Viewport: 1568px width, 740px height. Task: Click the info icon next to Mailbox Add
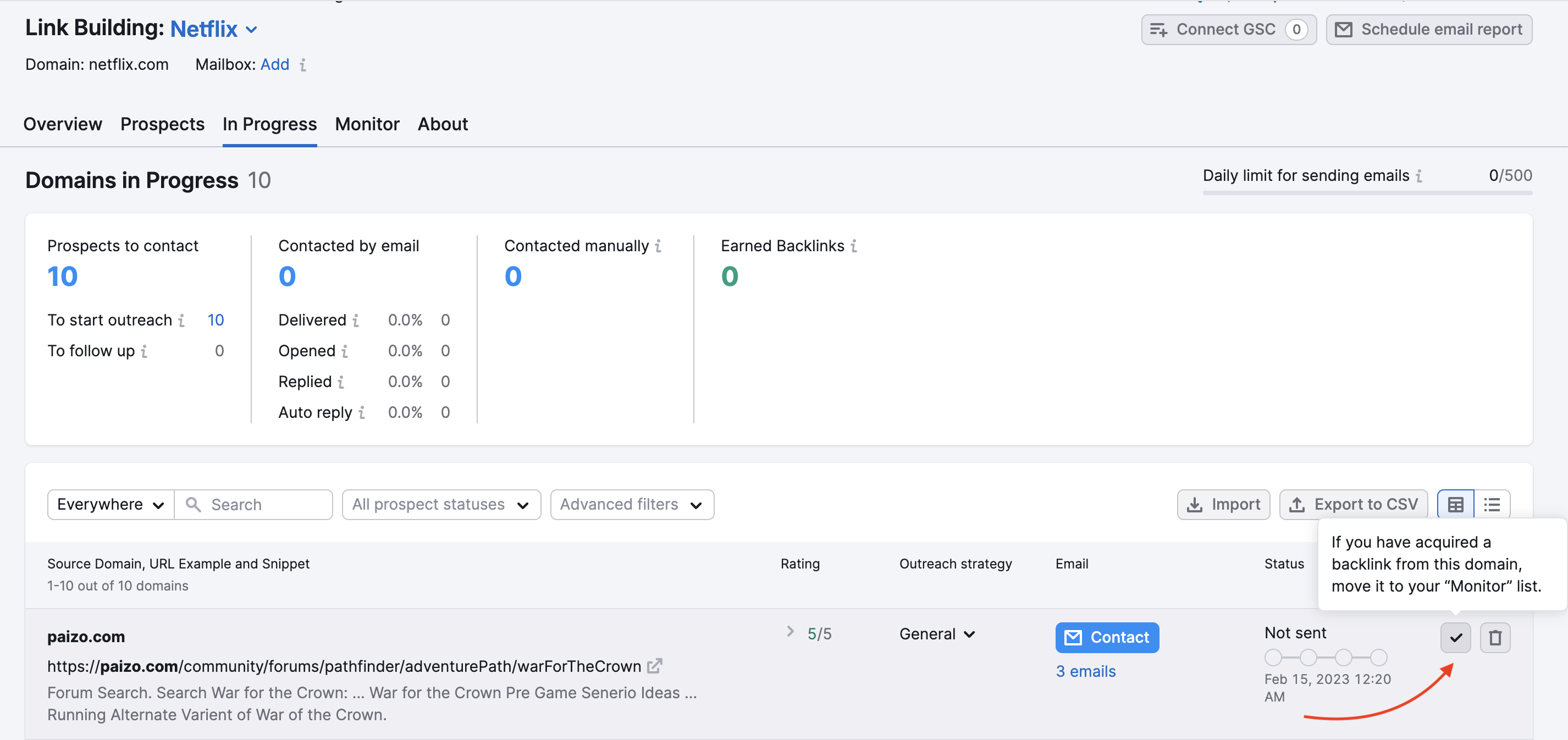[x=302, y=65]
